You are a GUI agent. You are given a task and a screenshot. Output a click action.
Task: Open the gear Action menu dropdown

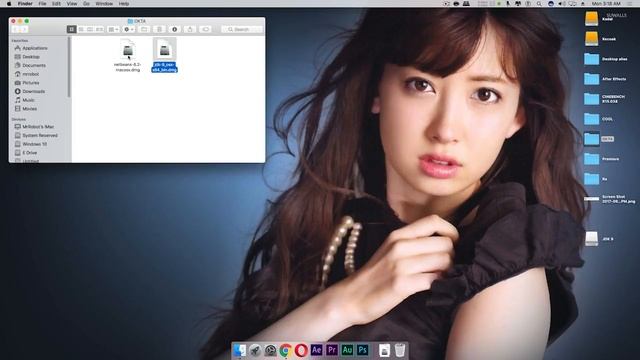click(x=129, y=29)
